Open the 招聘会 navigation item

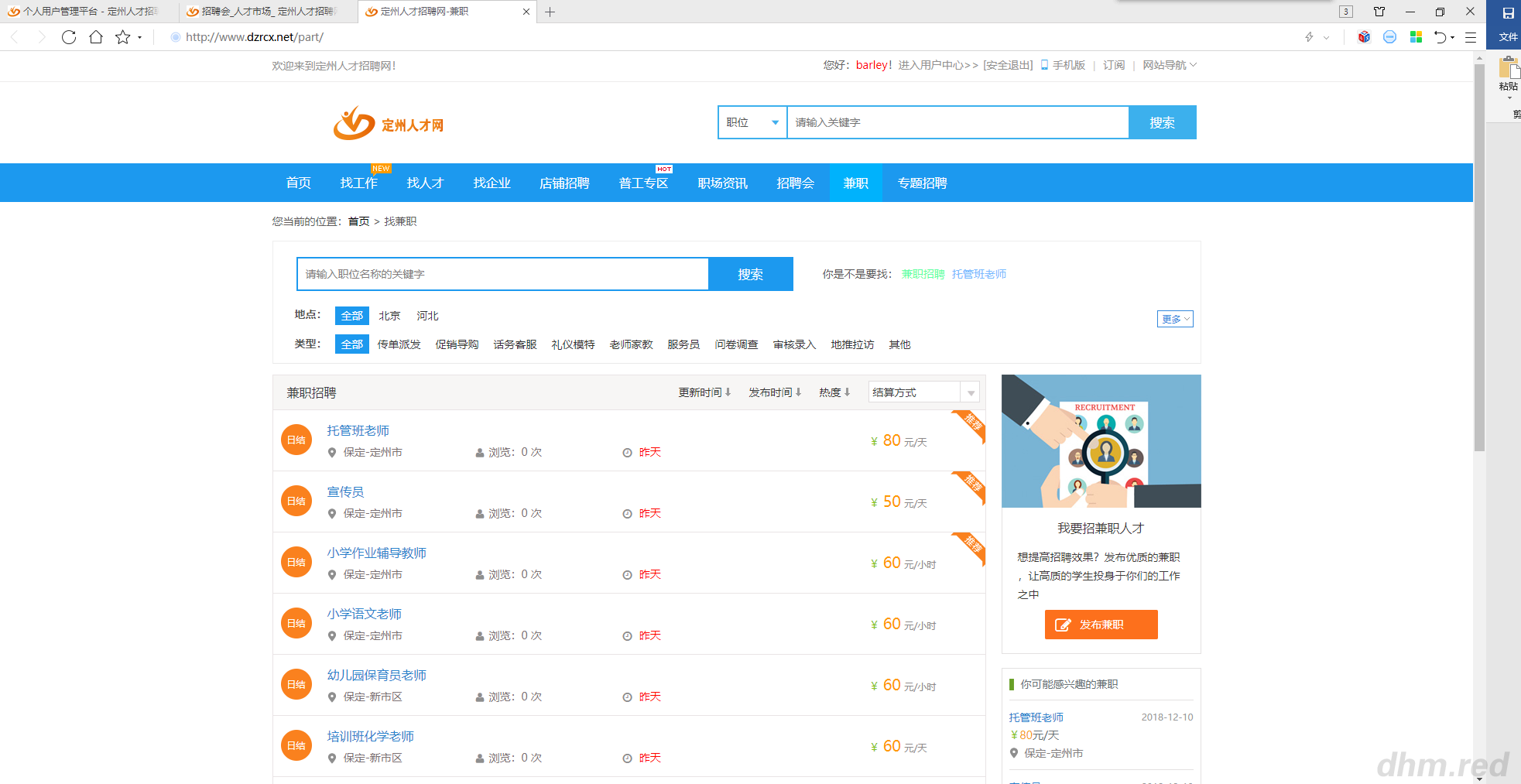tap(796, 183)
